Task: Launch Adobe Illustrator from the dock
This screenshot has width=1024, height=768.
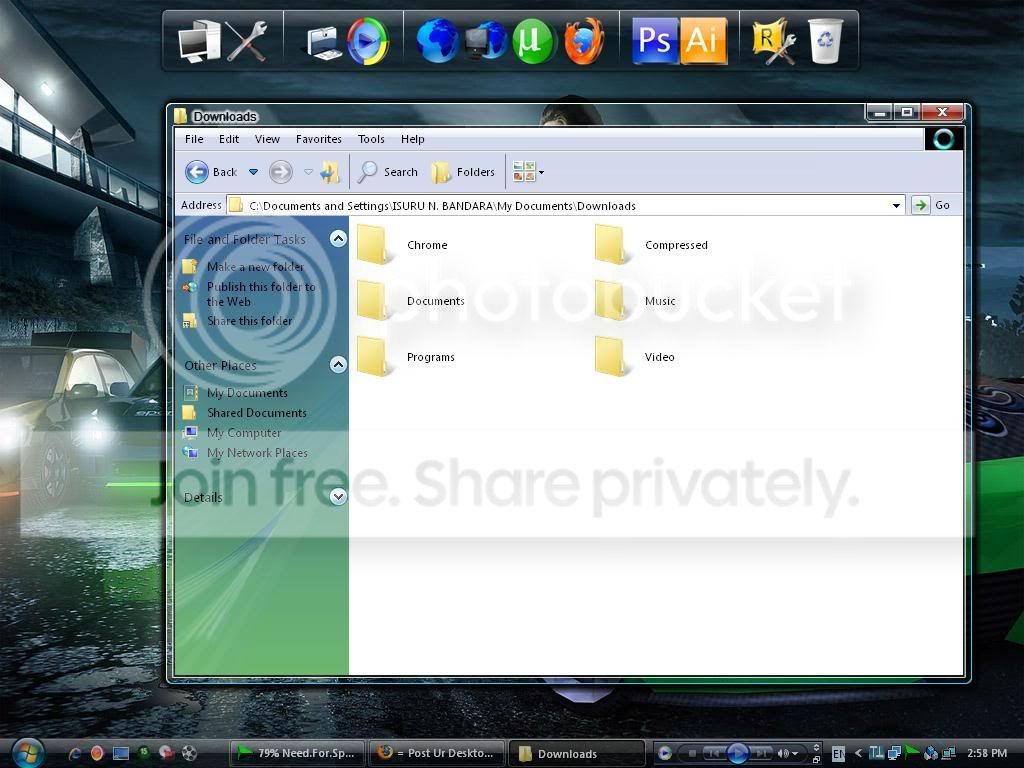Action: coord(703,41)
